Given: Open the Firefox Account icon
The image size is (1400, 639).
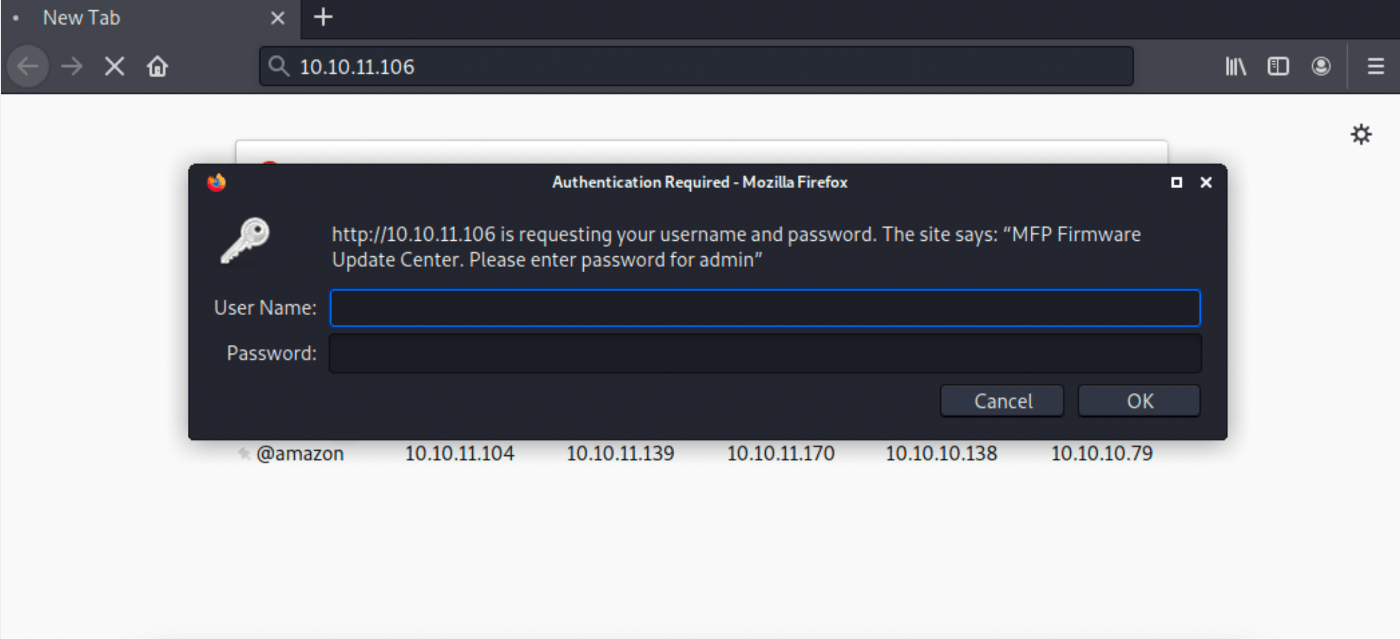Looking at the screenshot, I should click(x=1321, y=66).
